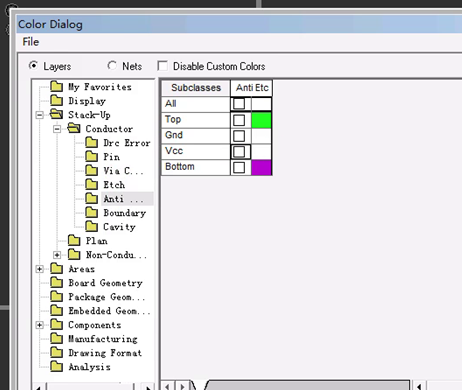
Task: Click the white All row color swatch
Action: (261, 104)
